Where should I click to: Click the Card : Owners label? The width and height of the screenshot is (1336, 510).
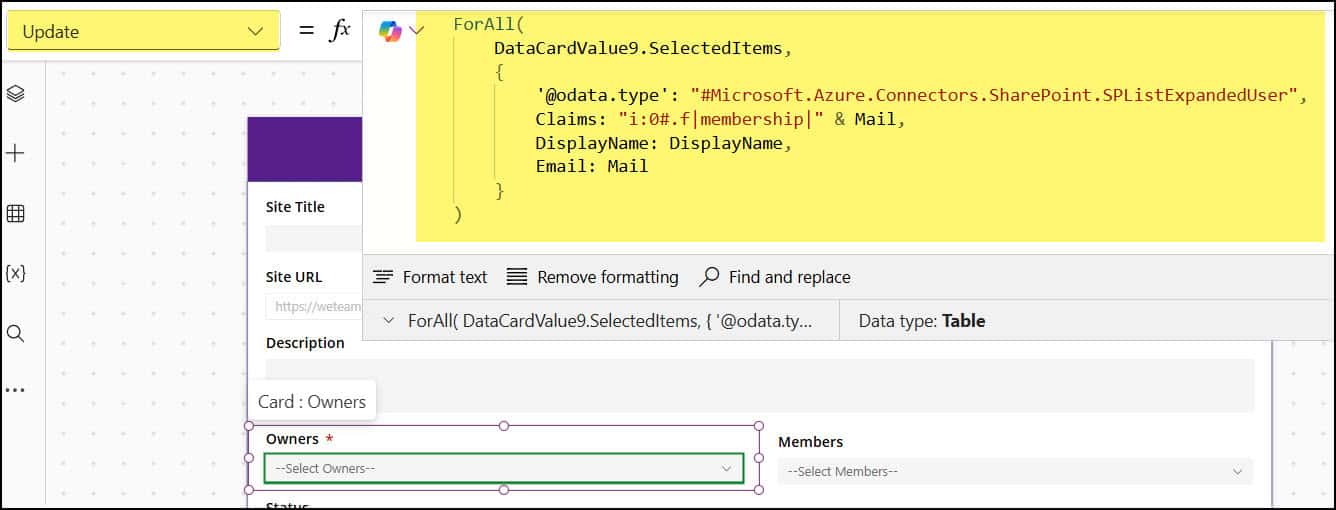pos(312,401)
